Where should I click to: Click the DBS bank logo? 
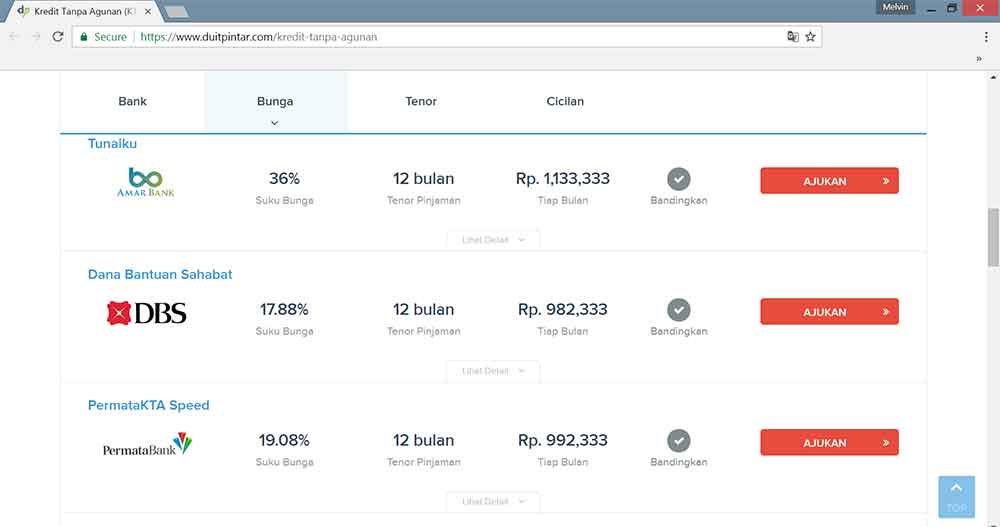pyautogui.click(x=147, y=313)
